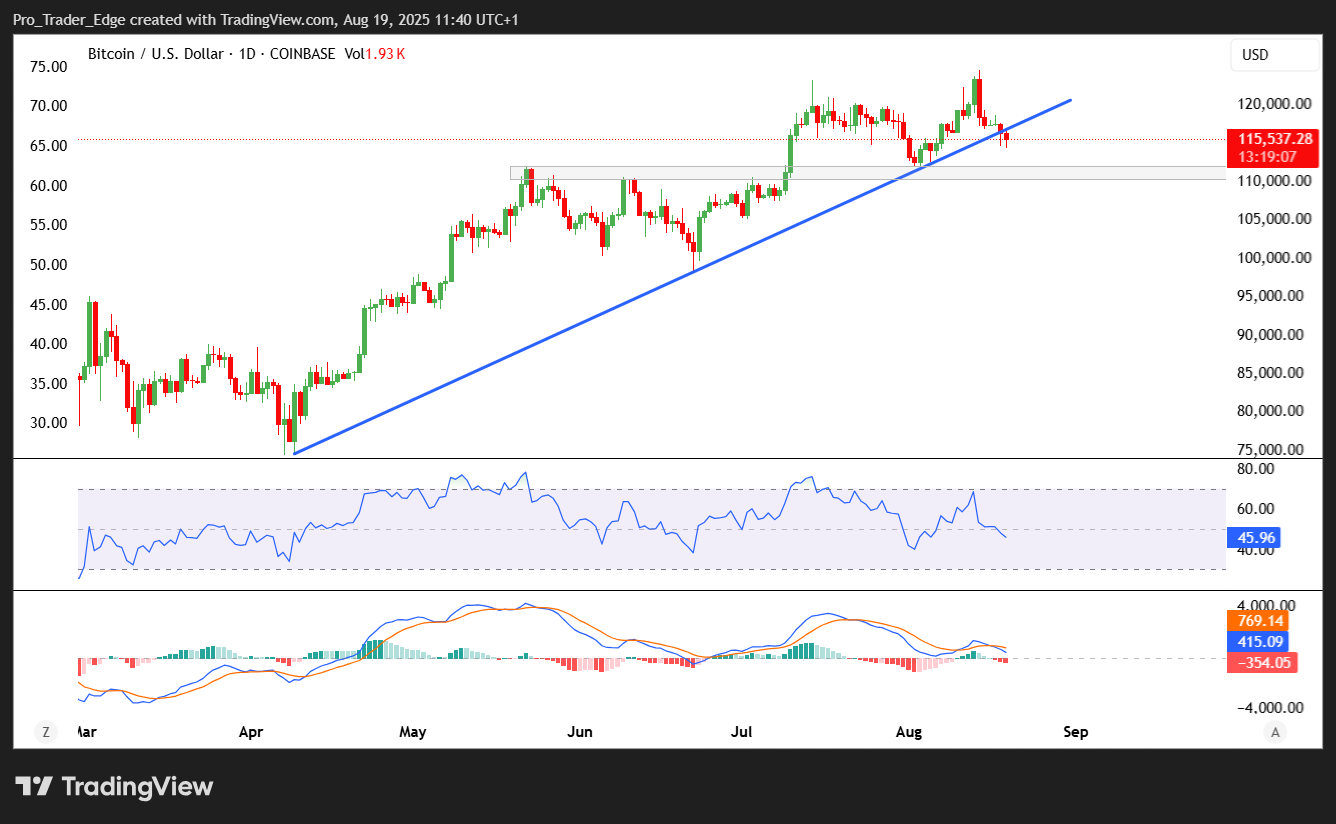Click the Sep label on time axis
The height and width of the screenshot is (824, 1336).
click(1075, 732)
